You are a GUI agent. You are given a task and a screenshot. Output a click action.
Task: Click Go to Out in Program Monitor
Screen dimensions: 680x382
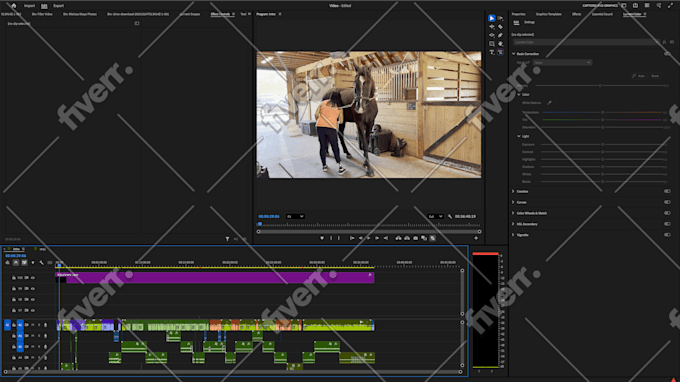pos(386,238)
